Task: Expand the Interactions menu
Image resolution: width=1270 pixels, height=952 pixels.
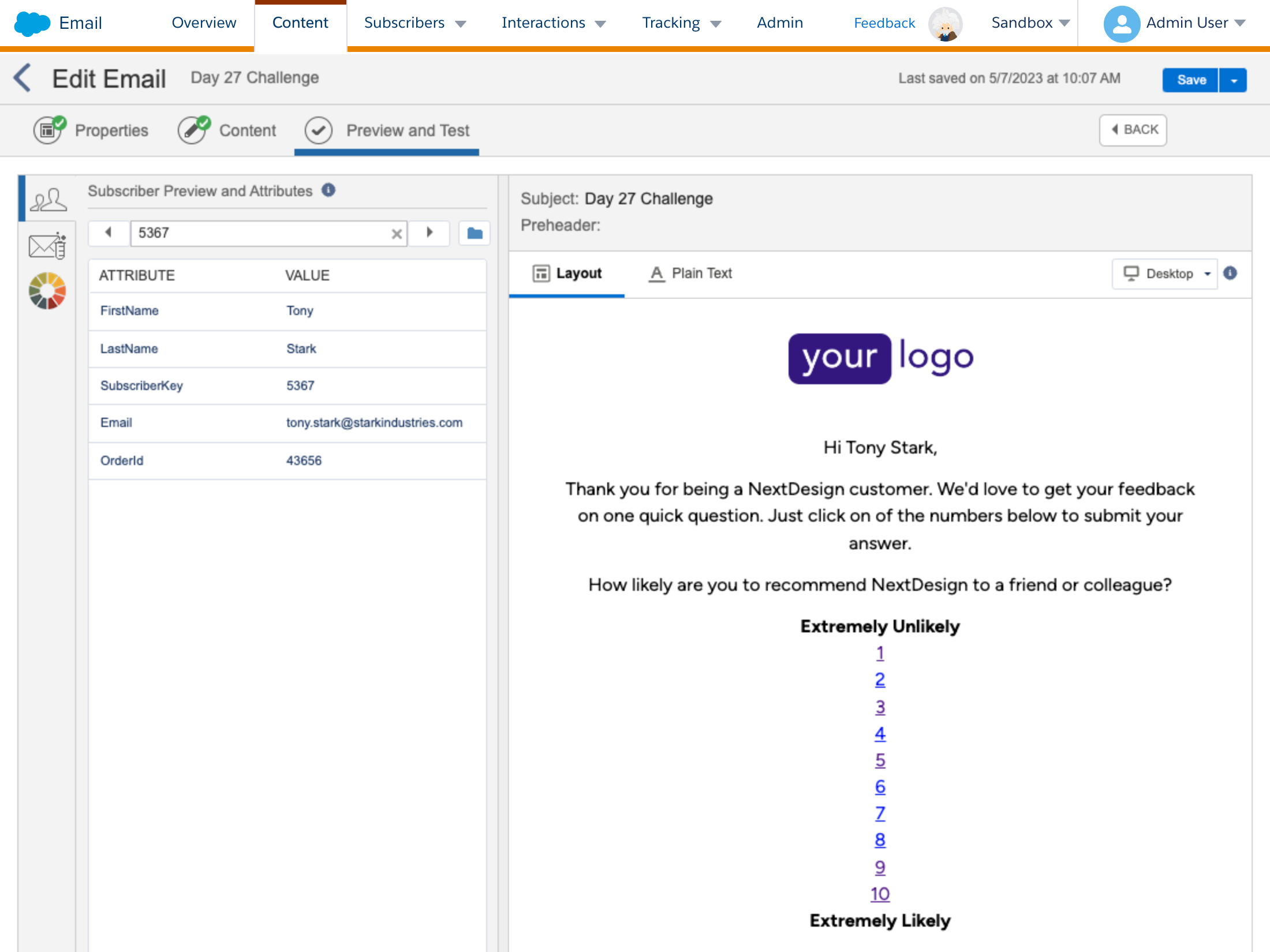Action: pyautogui.click(x=553, y=23)
